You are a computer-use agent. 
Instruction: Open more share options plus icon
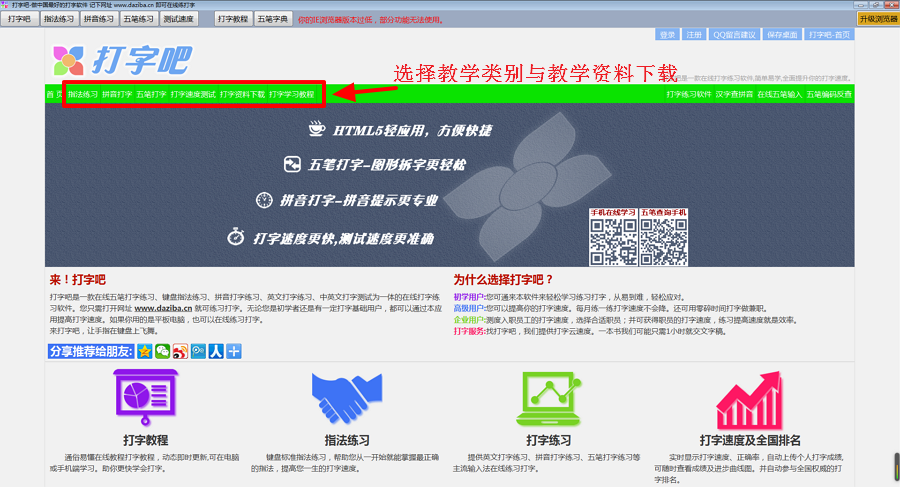tap(234, 351)
